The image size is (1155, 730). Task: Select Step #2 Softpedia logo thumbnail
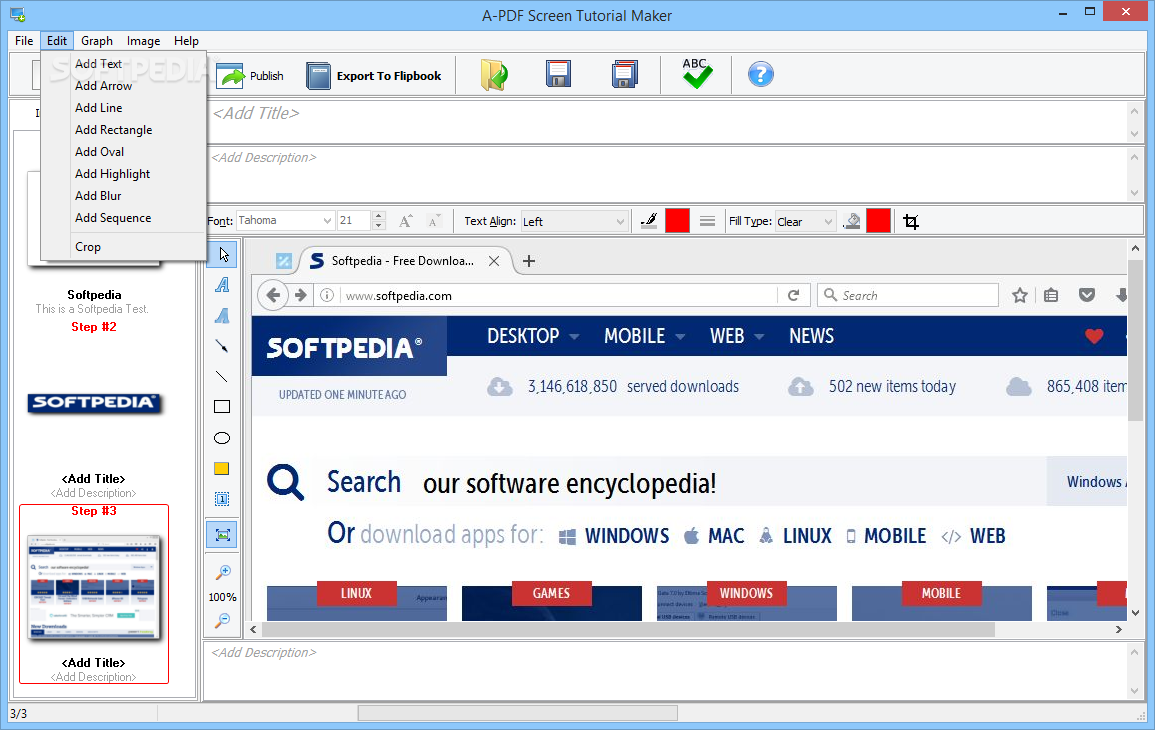coord(94,402)
